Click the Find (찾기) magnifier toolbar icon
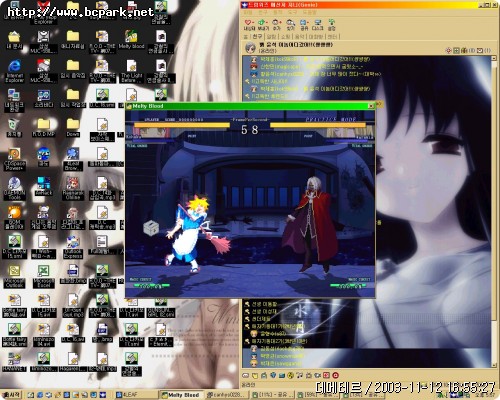The image size is (500, 400). click(x=291, y=25)
